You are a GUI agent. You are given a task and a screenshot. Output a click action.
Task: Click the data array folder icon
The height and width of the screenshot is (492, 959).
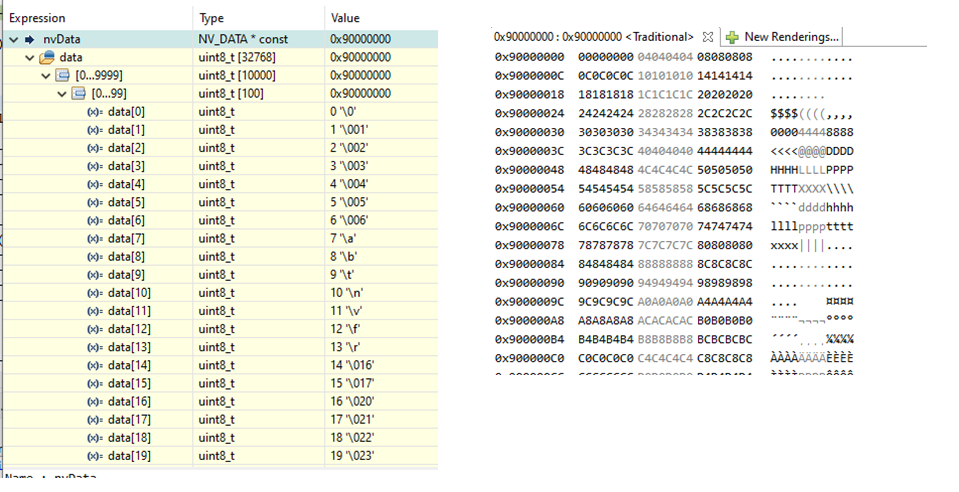(x=46, y=58)
